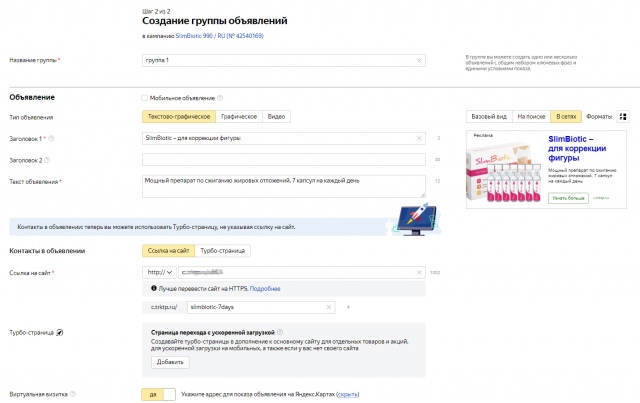Open help icon next to Заголовок 2
The height and width of the screenshot is (403, 640).
[47, 160]
